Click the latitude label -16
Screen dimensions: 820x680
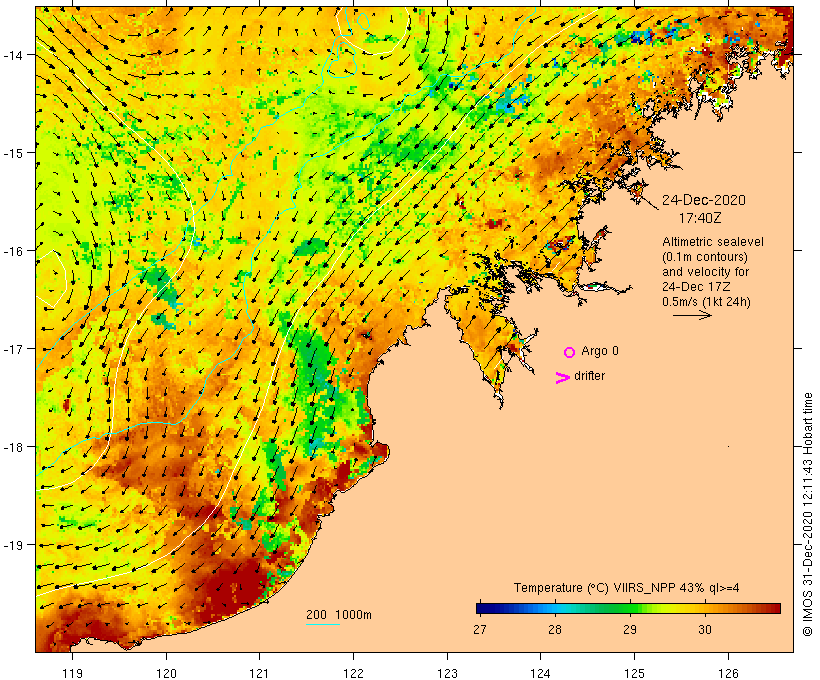(x=13, y=251)
